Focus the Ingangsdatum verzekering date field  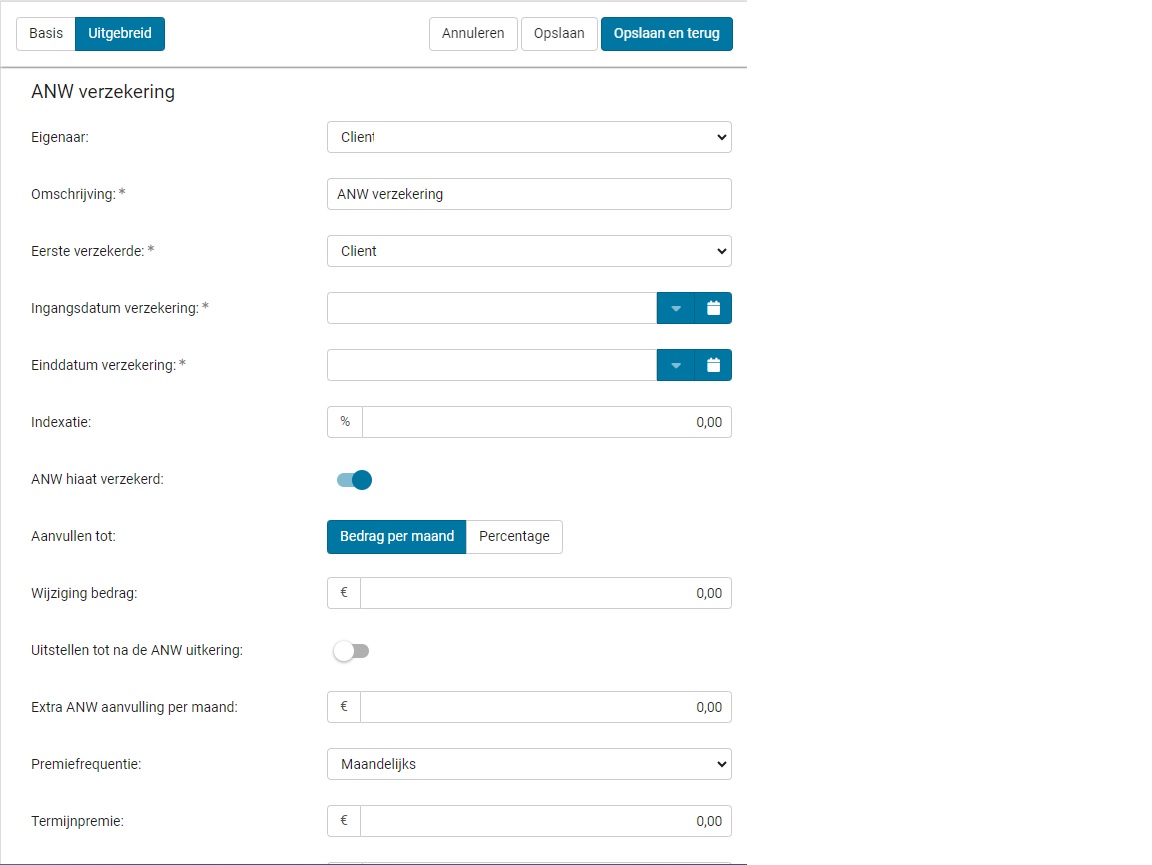click(492, 308)
